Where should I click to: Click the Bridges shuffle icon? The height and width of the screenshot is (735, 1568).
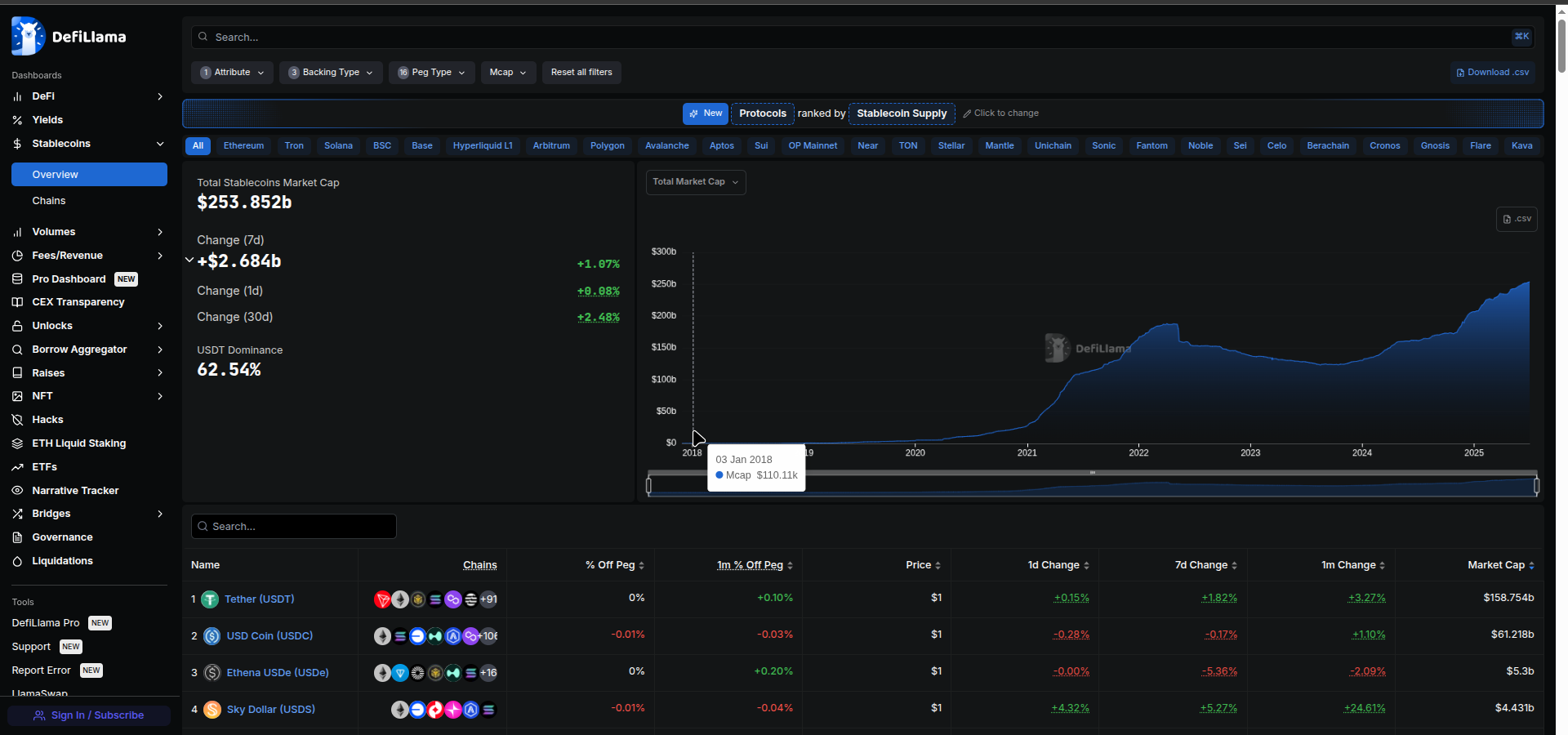point(17,514)
